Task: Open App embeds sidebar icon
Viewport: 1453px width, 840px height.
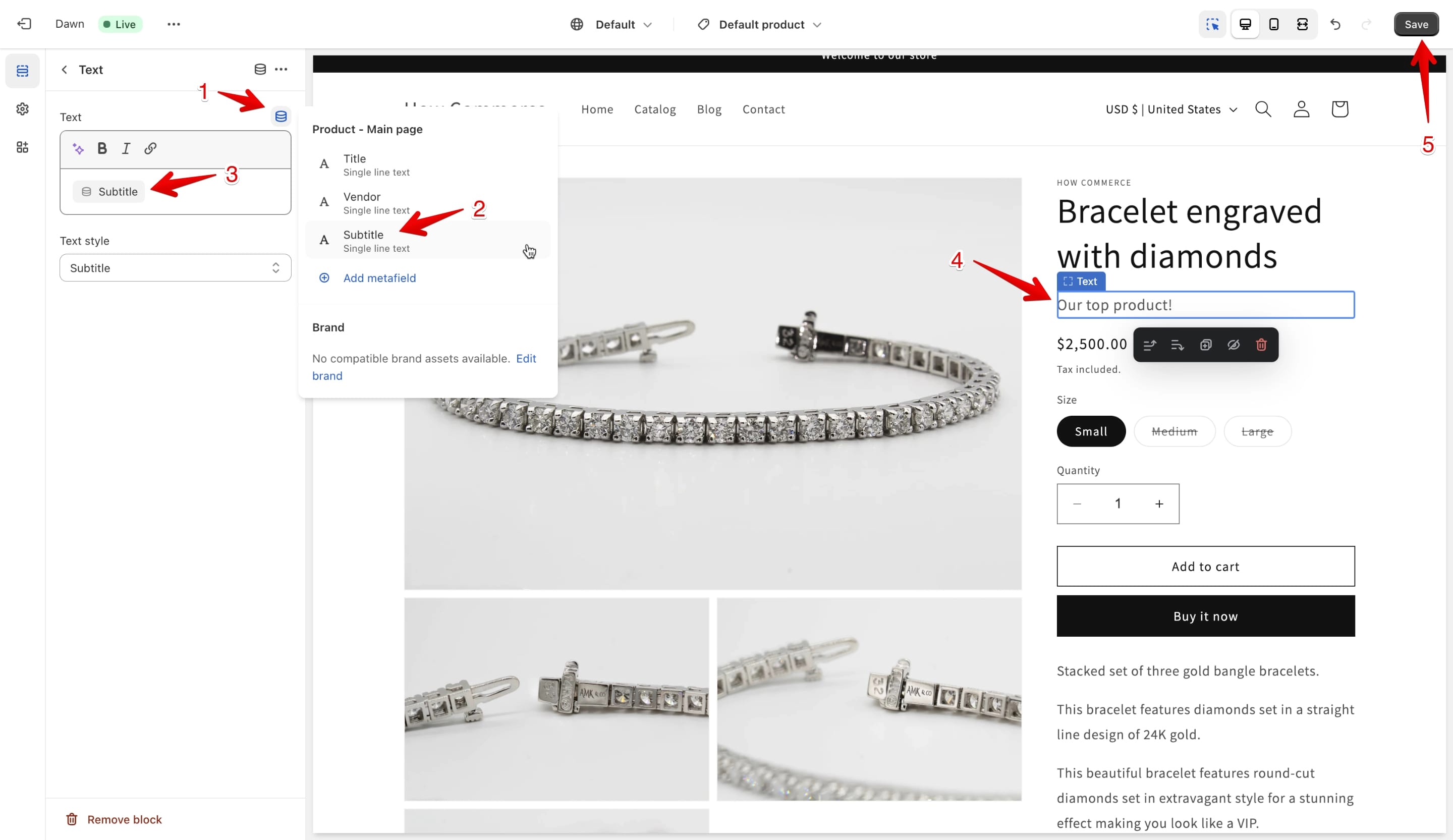Action: click(23, 147)
